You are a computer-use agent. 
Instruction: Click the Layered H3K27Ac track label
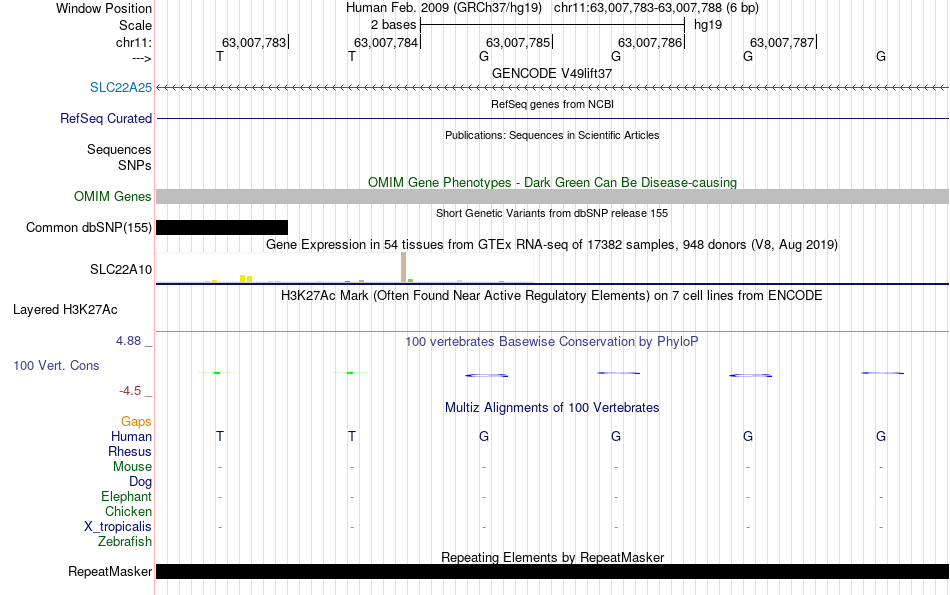pyautogui.click(x=65, y=310)
